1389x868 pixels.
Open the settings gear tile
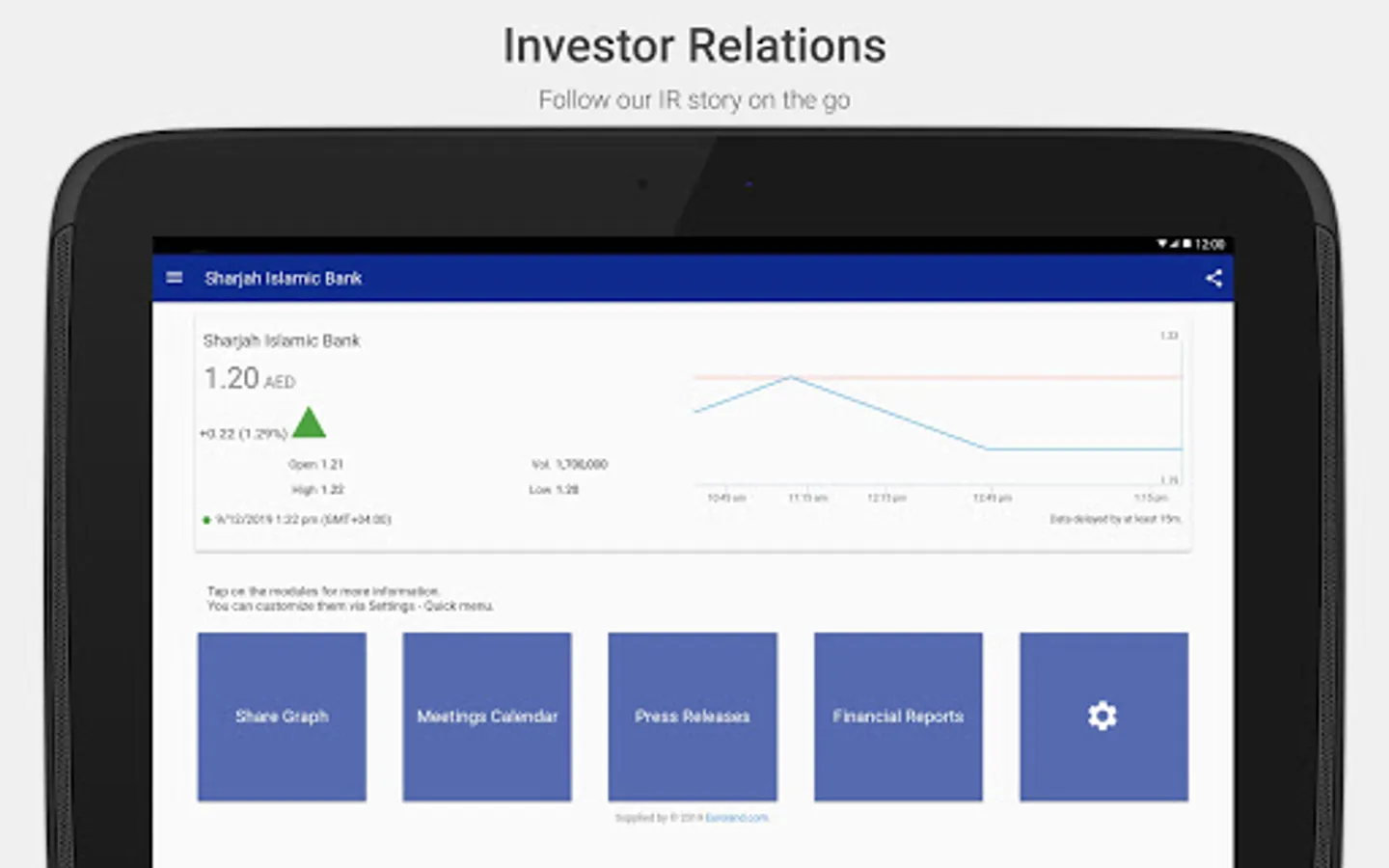click(1103, 717)
